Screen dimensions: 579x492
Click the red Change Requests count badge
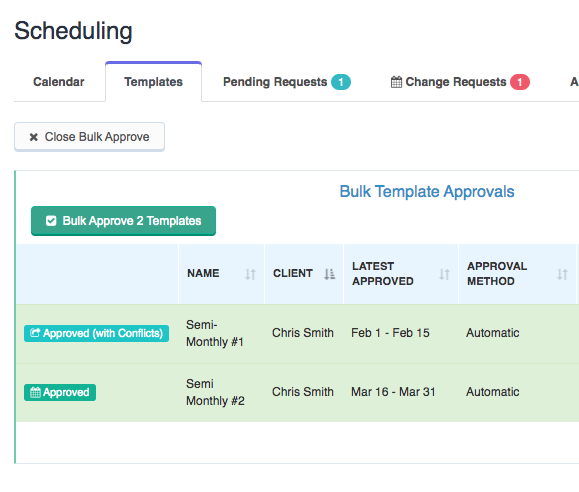(x=520, y=82)
